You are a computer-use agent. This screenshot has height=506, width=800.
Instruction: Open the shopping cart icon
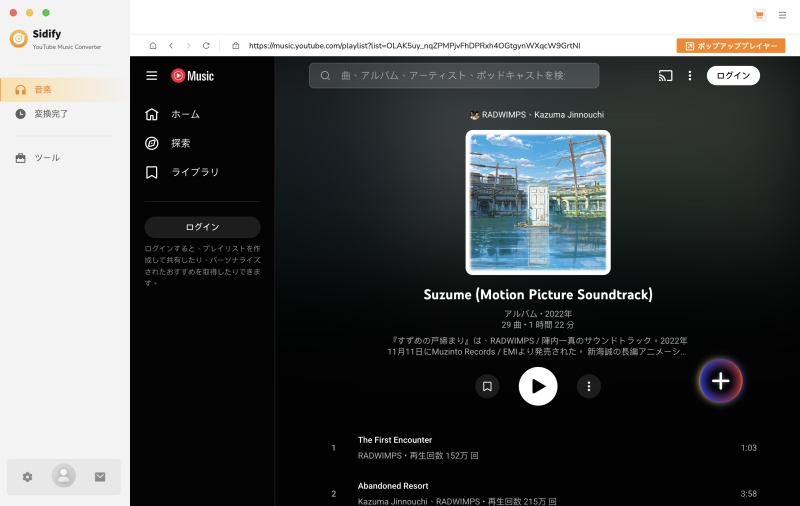[759, 15]
